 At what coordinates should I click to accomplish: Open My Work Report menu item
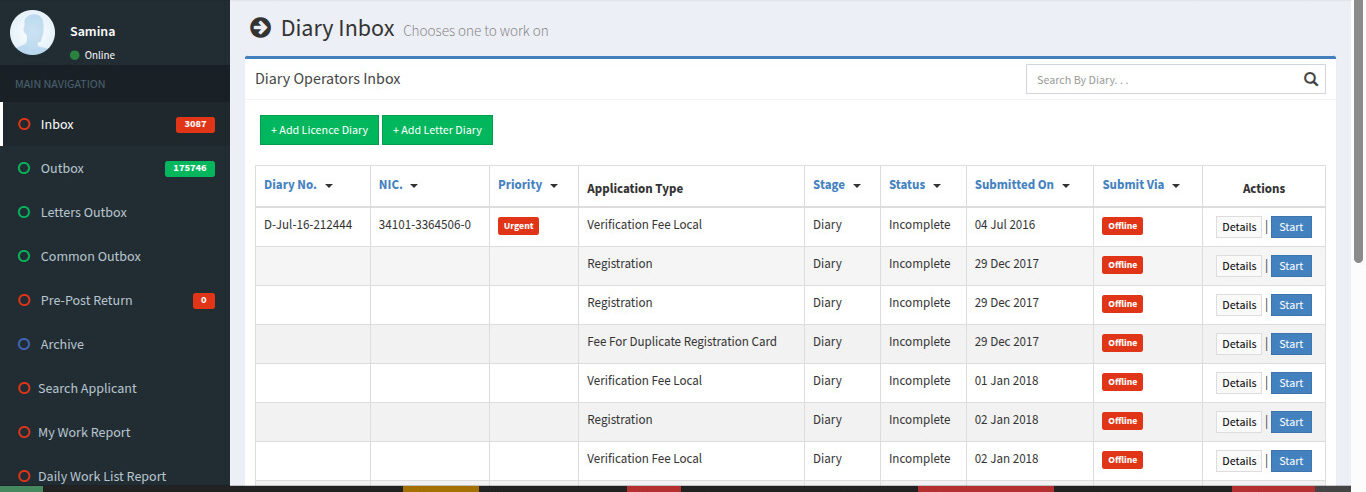[x=115, y=433]
